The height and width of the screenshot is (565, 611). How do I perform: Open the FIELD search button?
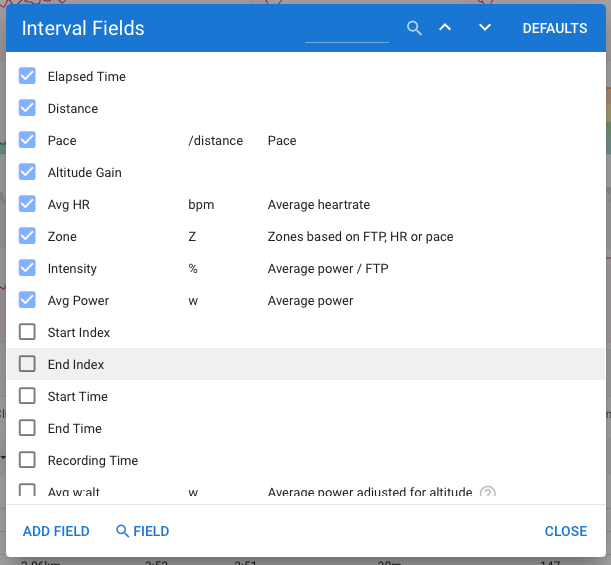142,531
